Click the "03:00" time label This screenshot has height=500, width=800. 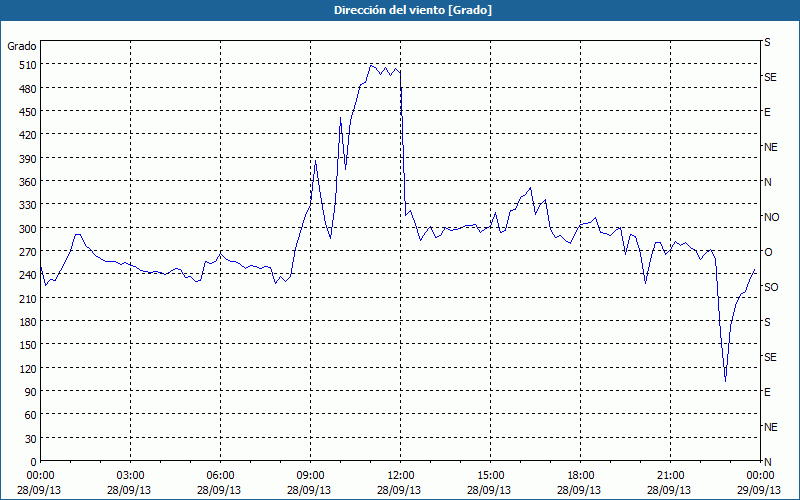pos(130,476)
